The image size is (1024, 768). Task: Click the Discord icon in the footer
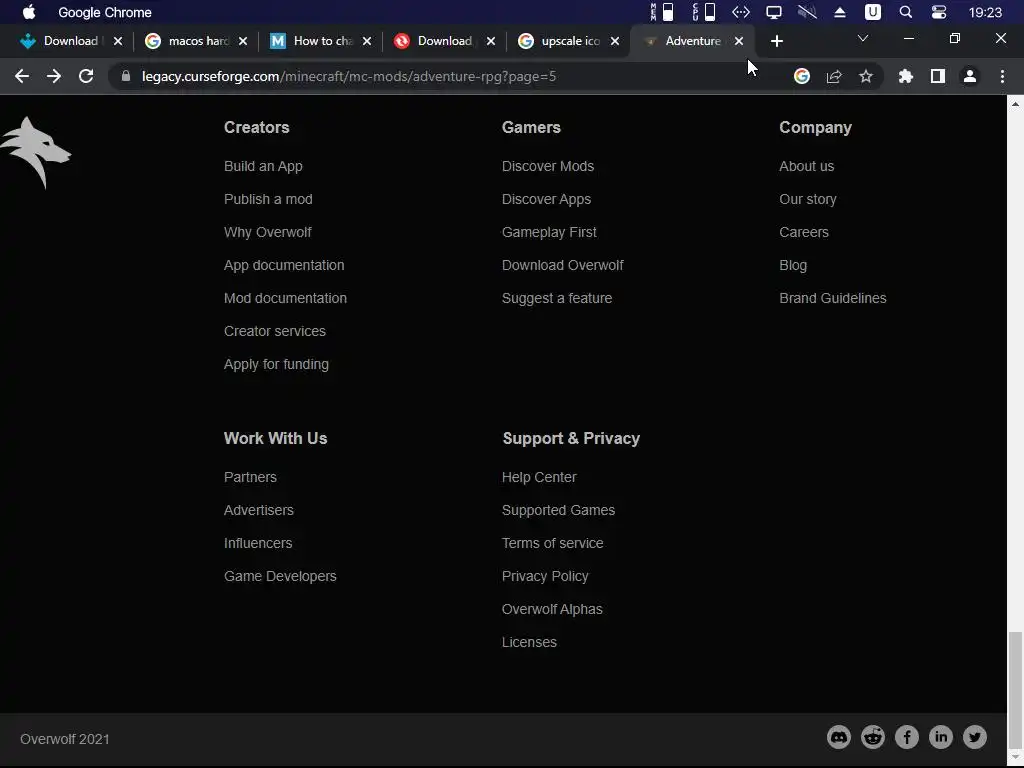tap(839, 737)
